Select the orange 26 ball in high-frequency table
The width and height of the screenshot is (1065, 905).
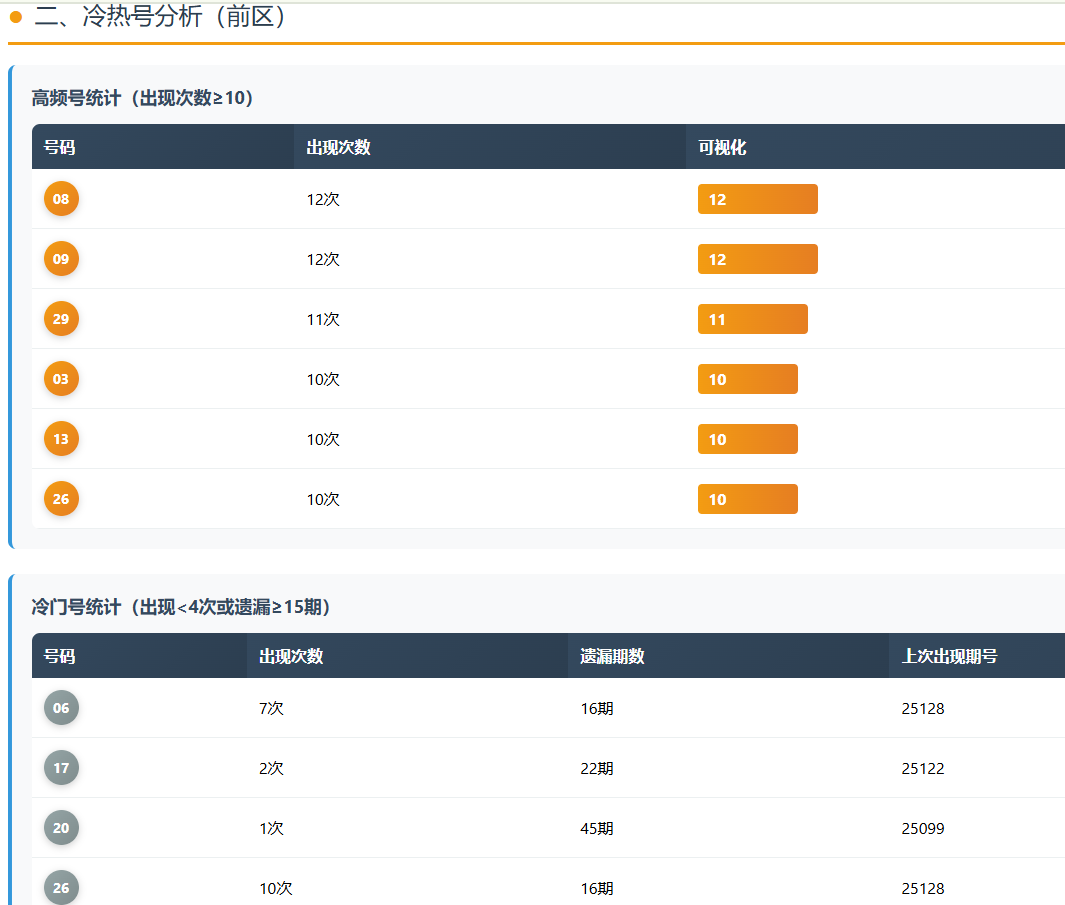point(61,499)
